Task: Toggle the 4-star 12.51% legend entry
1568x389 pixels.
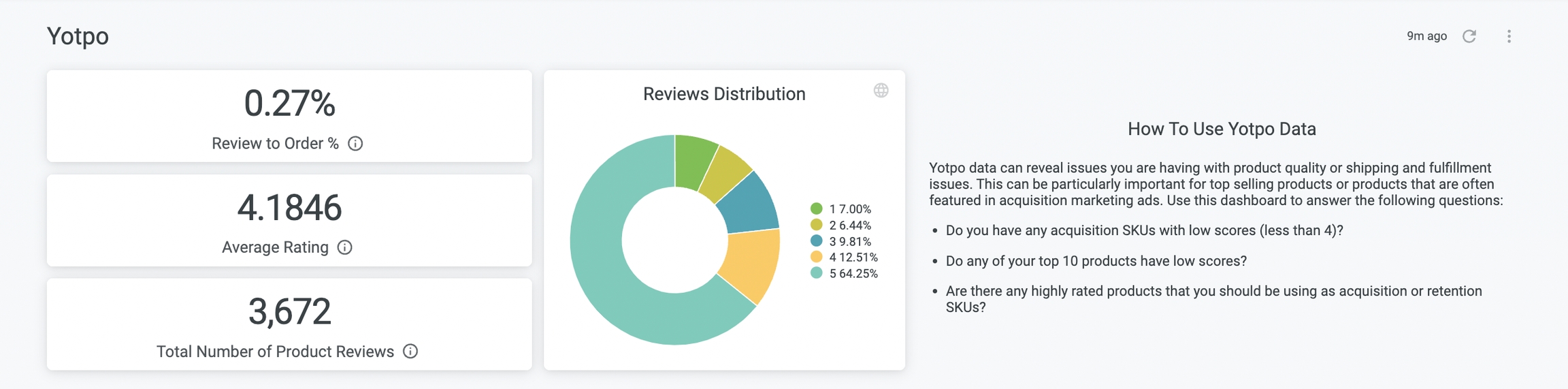Action: [845, 258]
